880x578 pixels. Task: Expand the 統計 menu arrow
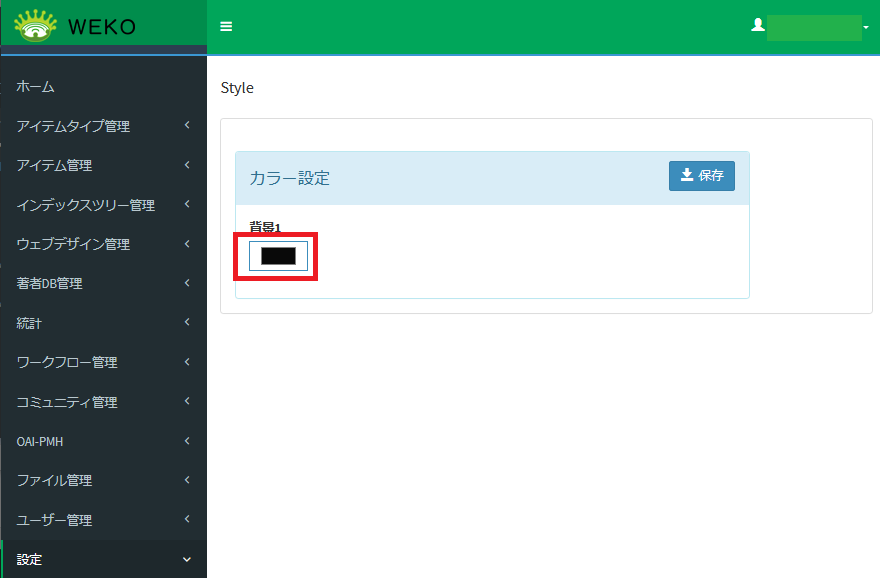click(x=187, y=323)
